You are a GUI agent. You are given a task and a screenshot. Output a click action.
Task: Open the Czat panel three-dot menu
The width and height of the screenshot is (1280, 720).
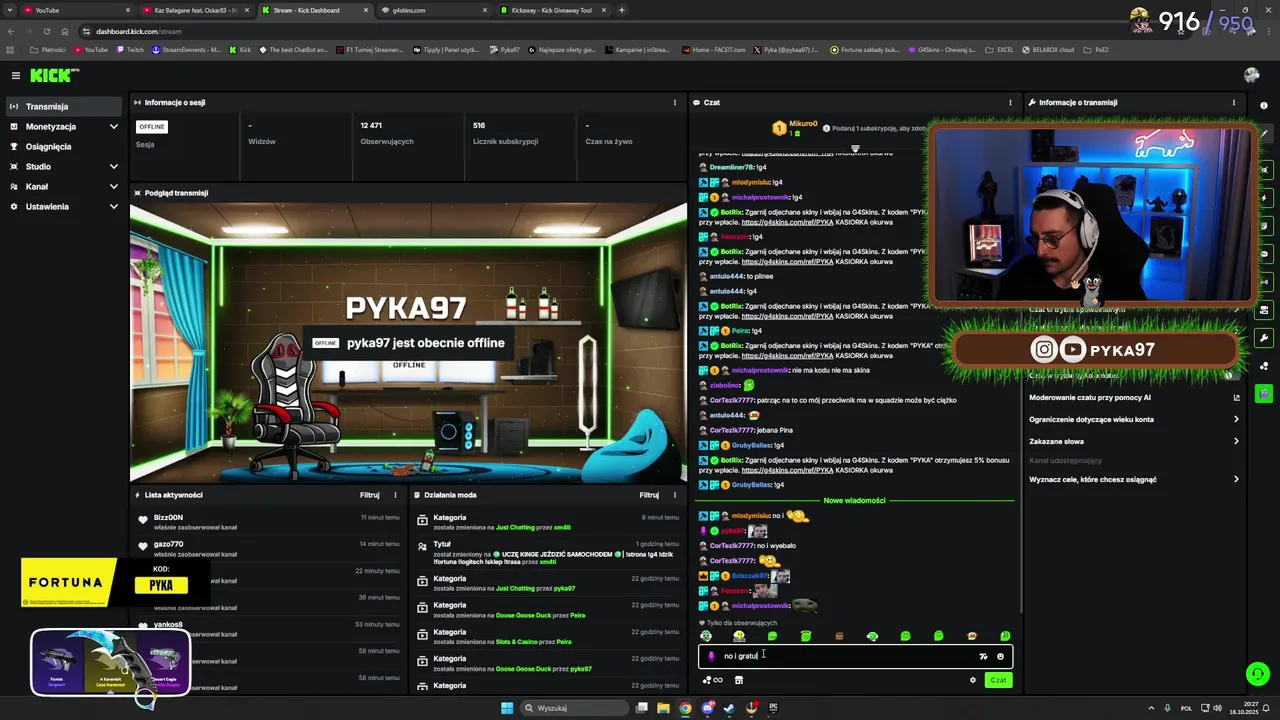tap(1010, 102)
